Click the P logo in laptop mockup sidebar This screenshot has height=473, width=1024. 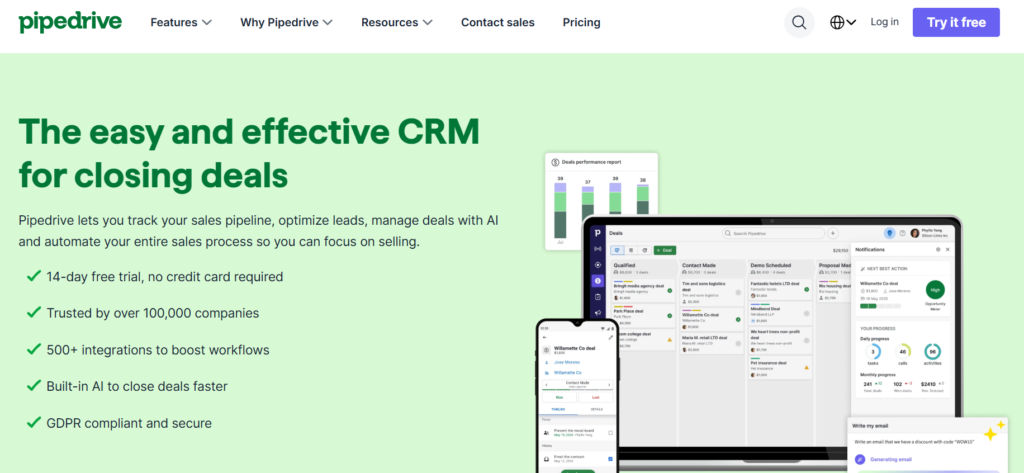point(598,233)
